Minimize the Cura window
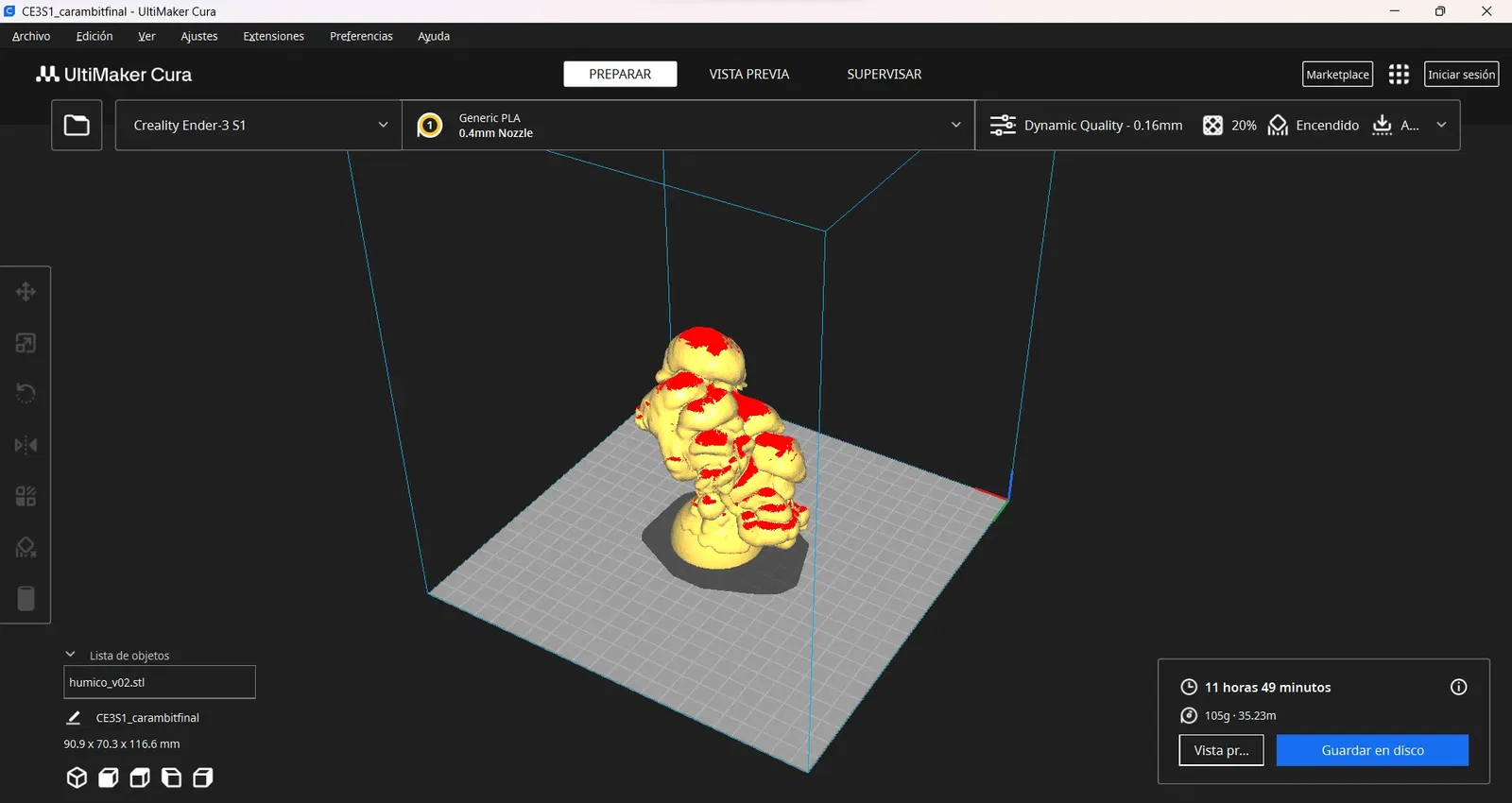This screenshot has width=1512, height=803. (x=1394, y=11)
